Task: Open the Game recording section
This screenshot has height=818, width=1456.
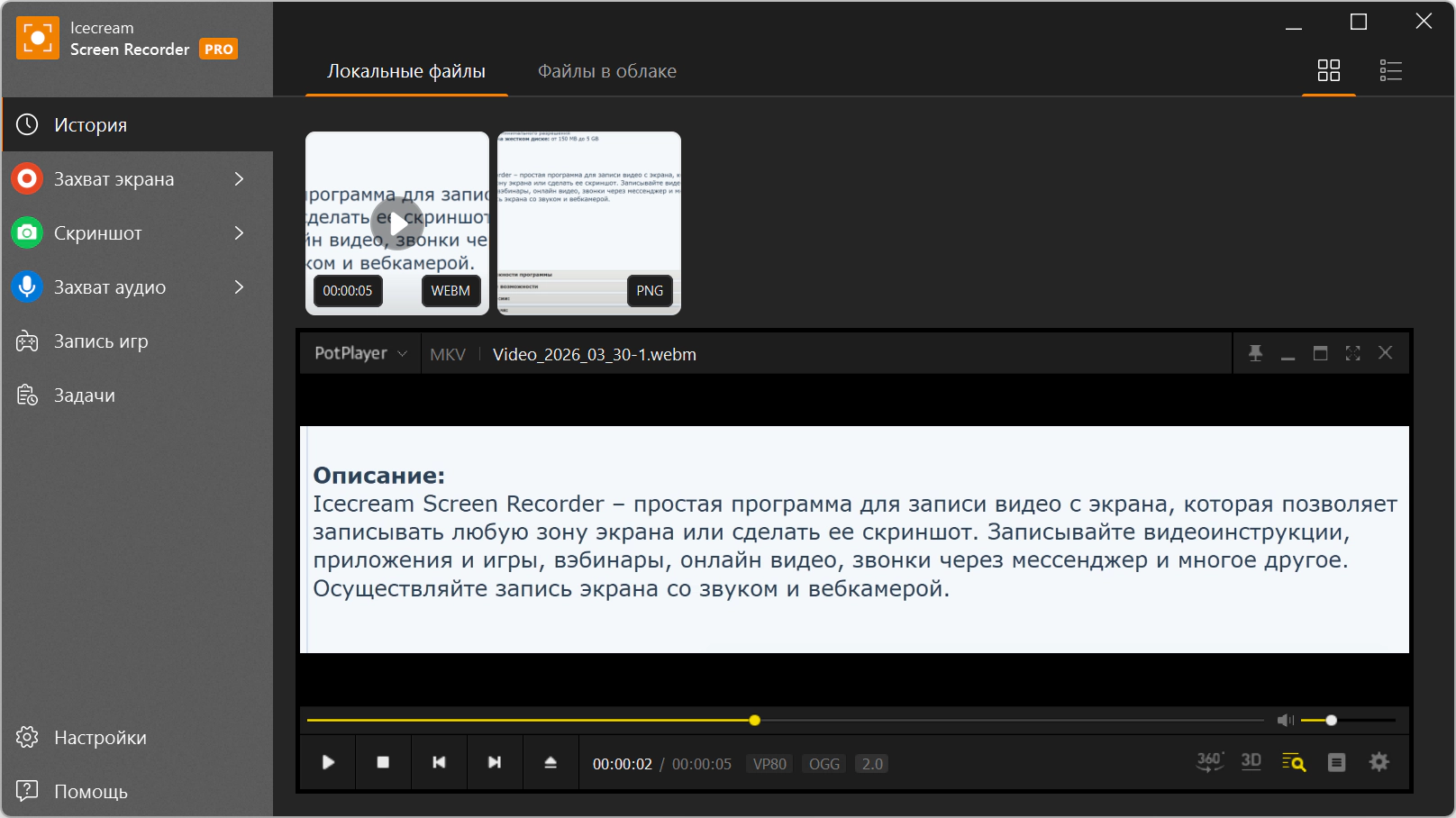Action: coord(138,341)
